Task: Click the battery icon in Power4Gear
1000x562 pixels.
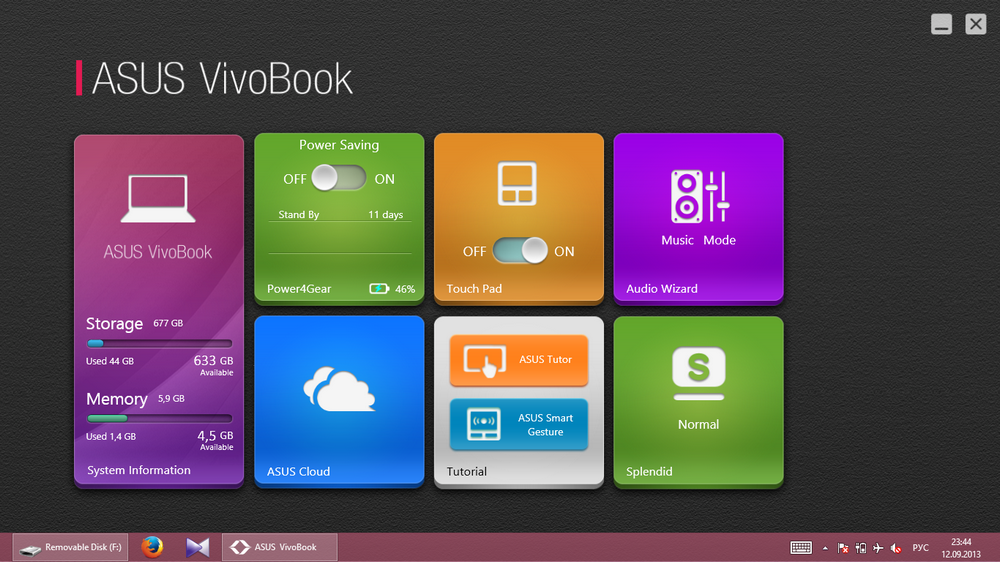Action: click(379, 289)
